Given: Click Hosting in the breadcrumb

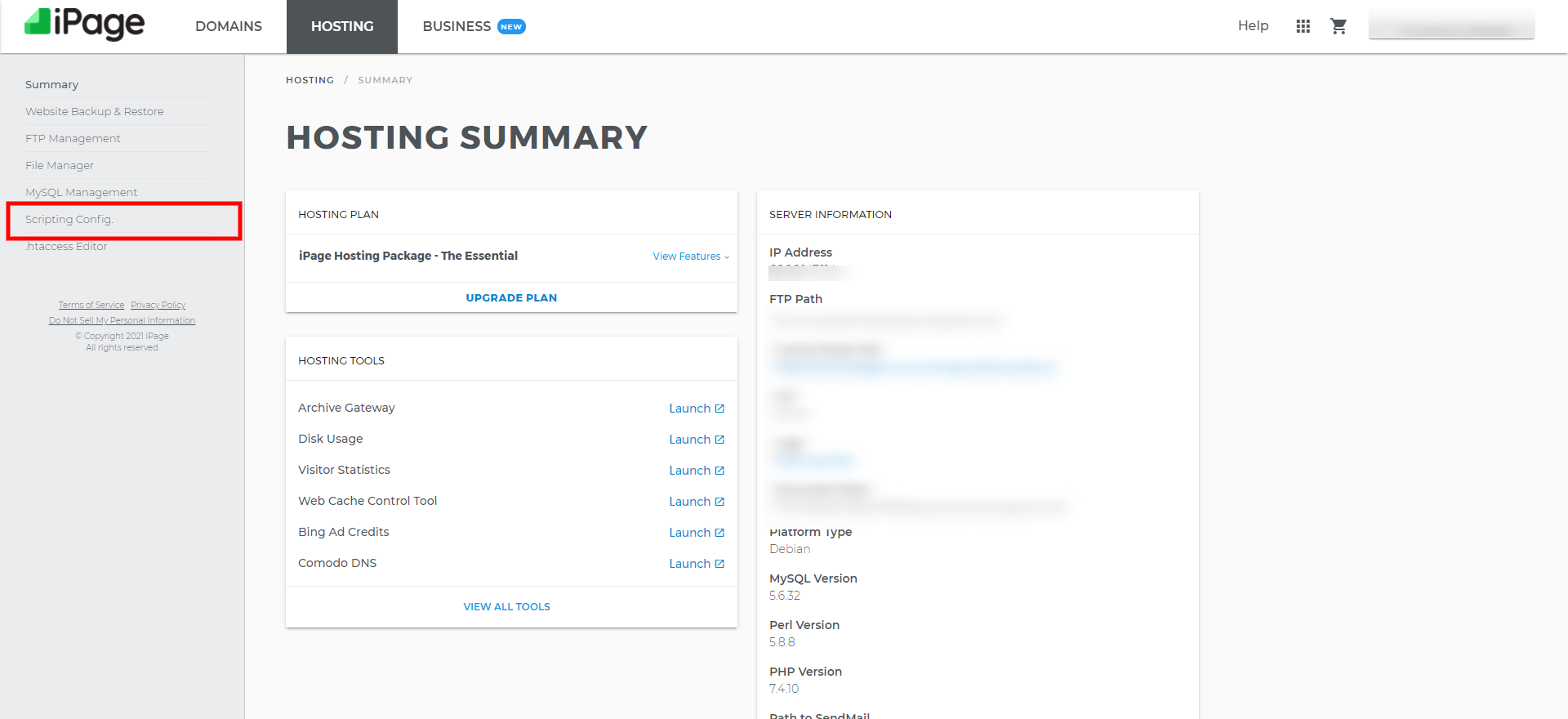Looking at the screenshot, I should (310, 80).
